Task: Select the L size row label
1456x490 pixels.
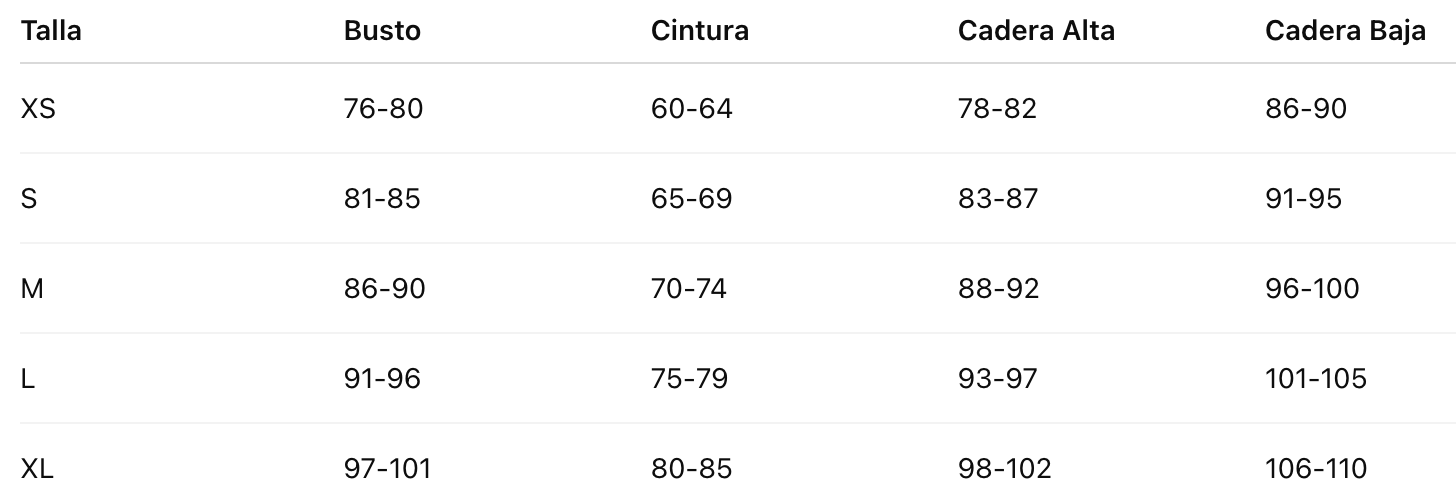Action: pyautogui.click(x=28, y=378)
